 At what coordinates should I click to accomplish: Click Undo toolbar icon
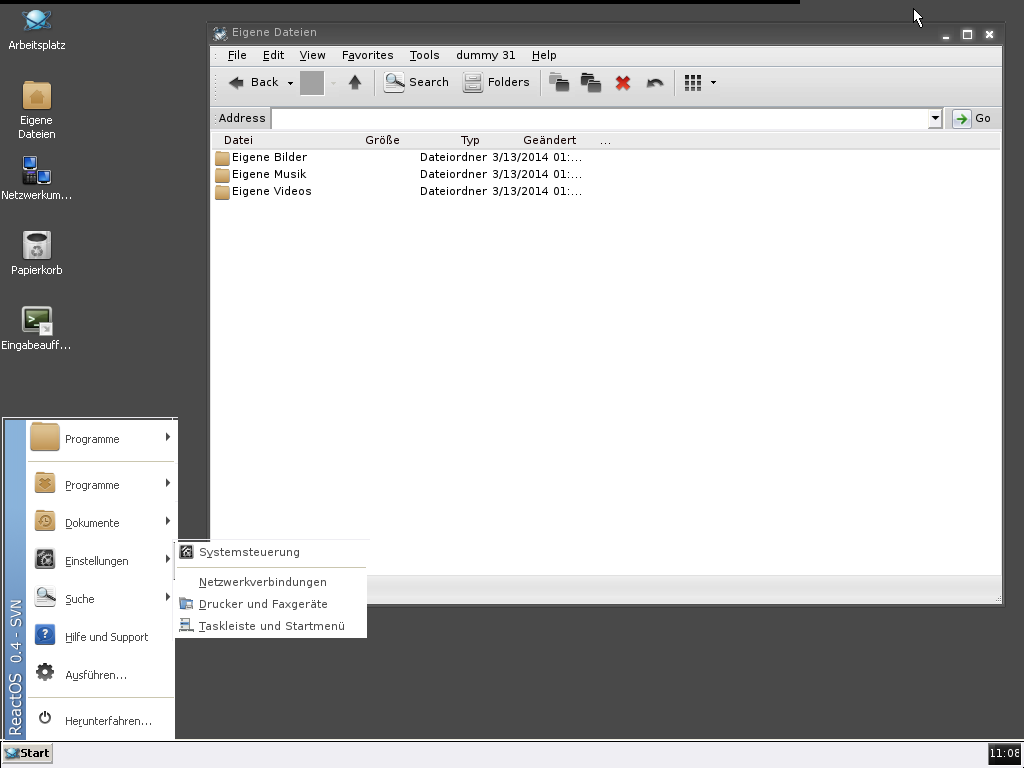tap(654, 83)
